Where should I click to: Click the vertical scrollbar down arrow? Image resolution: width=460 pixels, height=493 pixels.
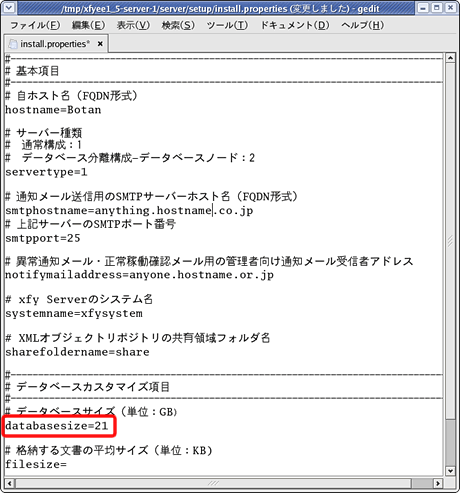450,471
